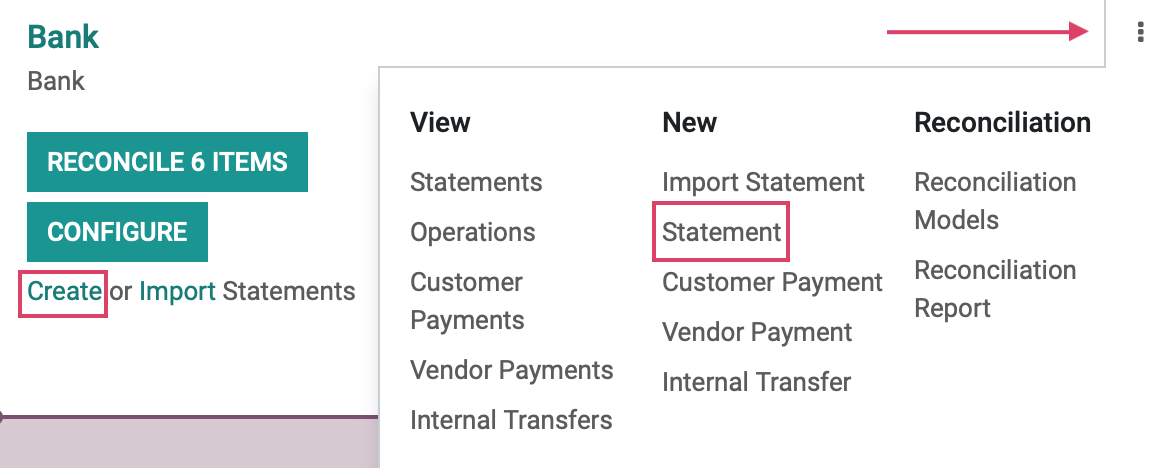Open Internal Transfers under View
The width and height of the screenshot is (1174, 468).
pos(511,420)
